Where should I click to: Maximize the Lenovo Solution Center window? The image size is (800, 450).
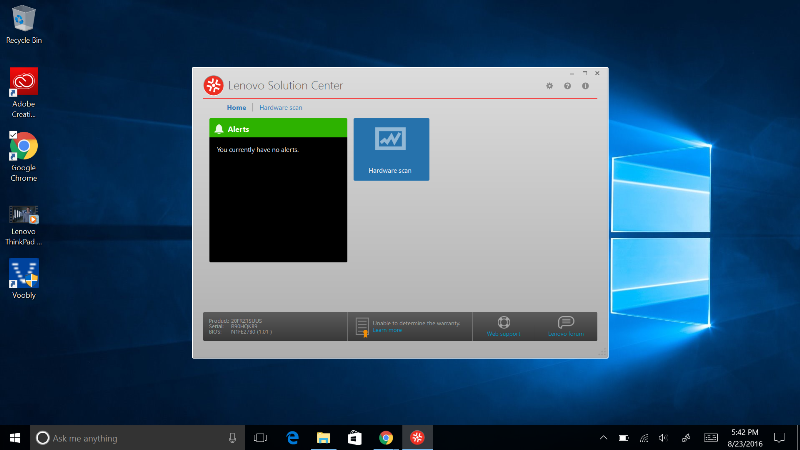point(585,73)
